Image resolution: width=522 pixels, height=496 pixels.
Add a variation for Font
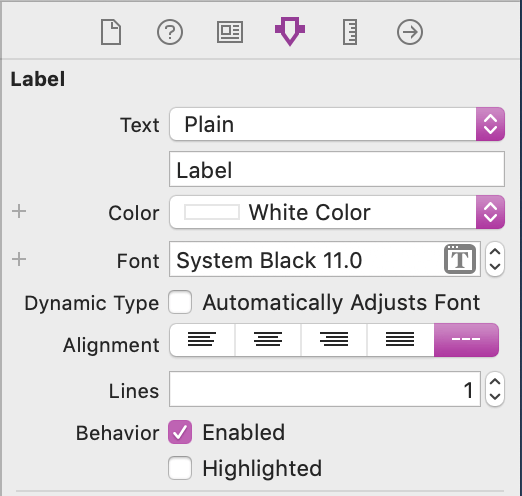coord(19,259)
